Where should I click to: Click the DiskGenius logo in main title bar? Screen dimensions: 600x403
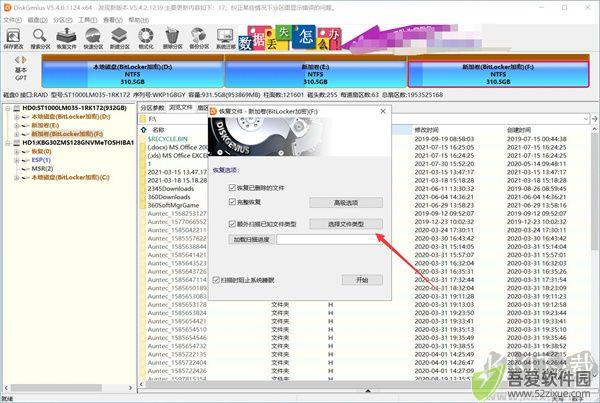pyautogui.click(x=7, y=7)
